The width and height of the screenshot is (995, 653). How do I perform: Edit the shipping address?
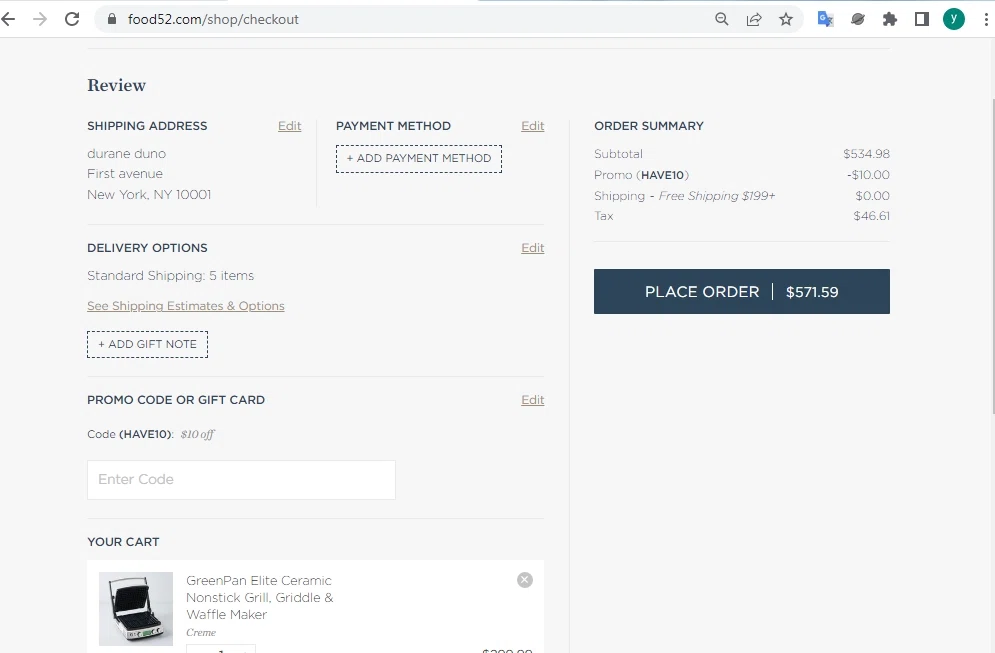[x=289, y=126]
